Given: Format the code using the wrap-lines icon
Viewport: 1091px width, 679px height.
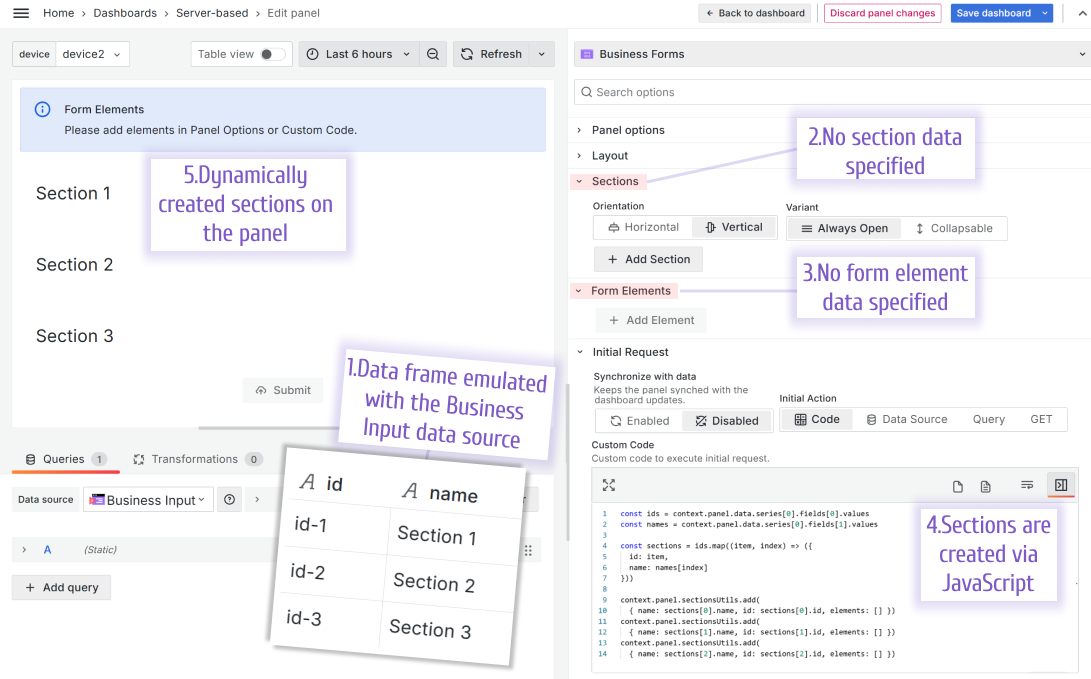Looking at the screenshot, I should click(1026, 486).
